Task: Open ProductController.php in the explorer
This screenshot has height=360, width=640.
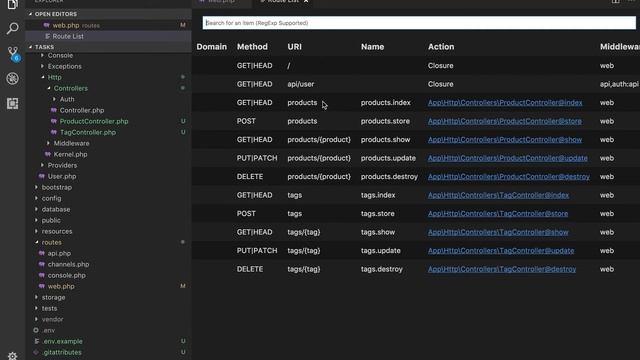Action: point(94,121)
